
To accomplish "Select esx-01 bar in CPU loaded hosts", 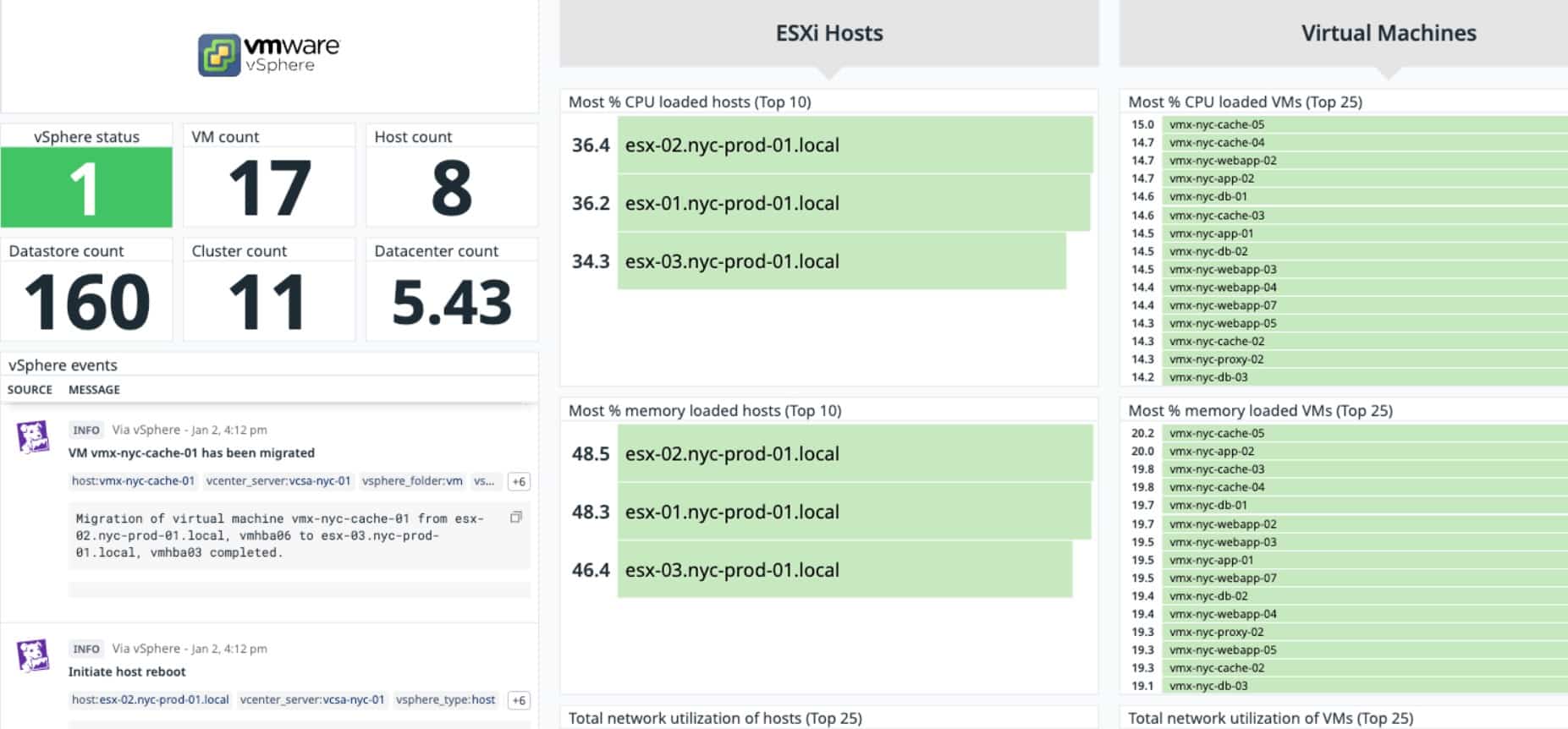I will pyautogui.click(x=854, y=203).
